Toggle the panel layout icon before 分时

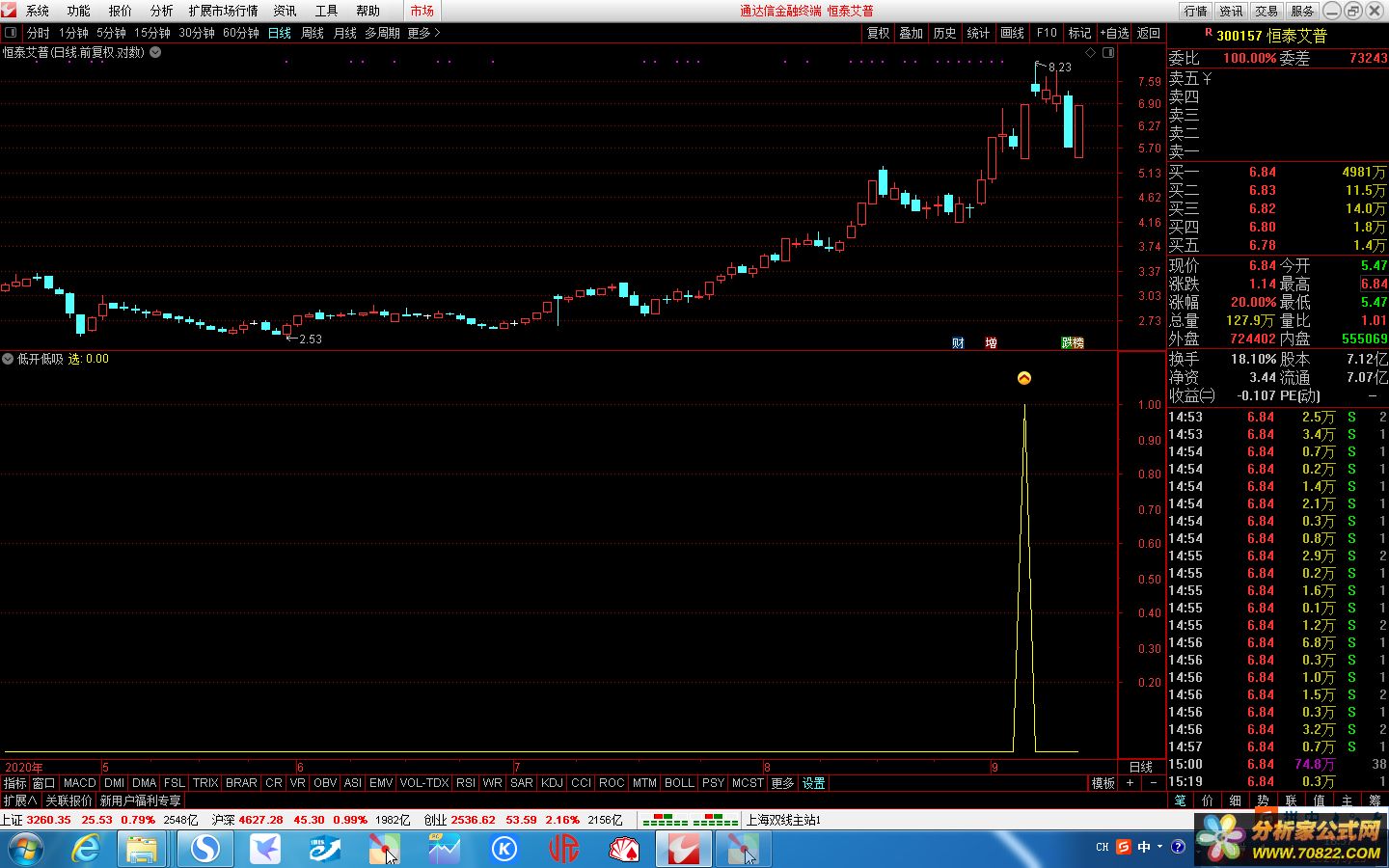pos(11,33)
